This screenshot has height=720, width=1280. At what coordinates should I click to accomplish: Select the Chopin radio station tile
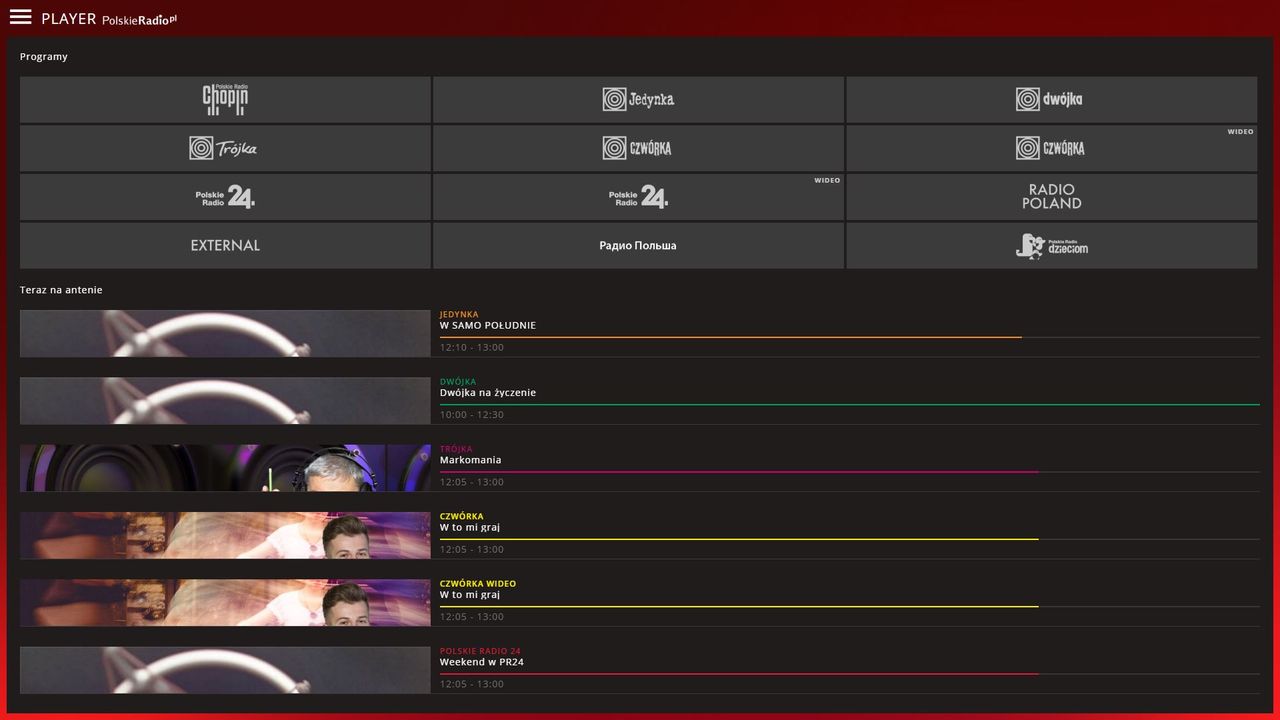[x=225, y=99]
